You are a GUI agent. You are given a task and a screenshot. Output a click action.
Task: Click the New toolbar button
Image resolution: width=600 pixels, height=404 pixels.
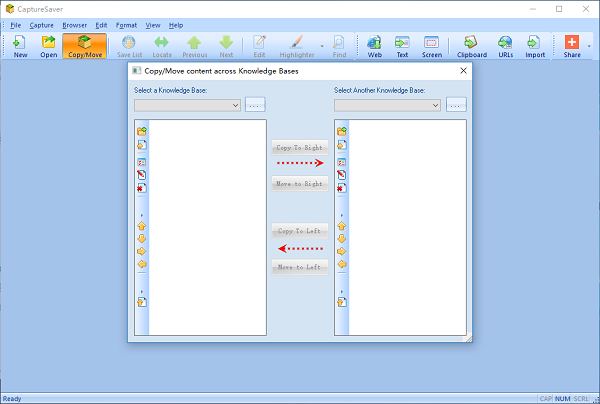click(20, 46)
